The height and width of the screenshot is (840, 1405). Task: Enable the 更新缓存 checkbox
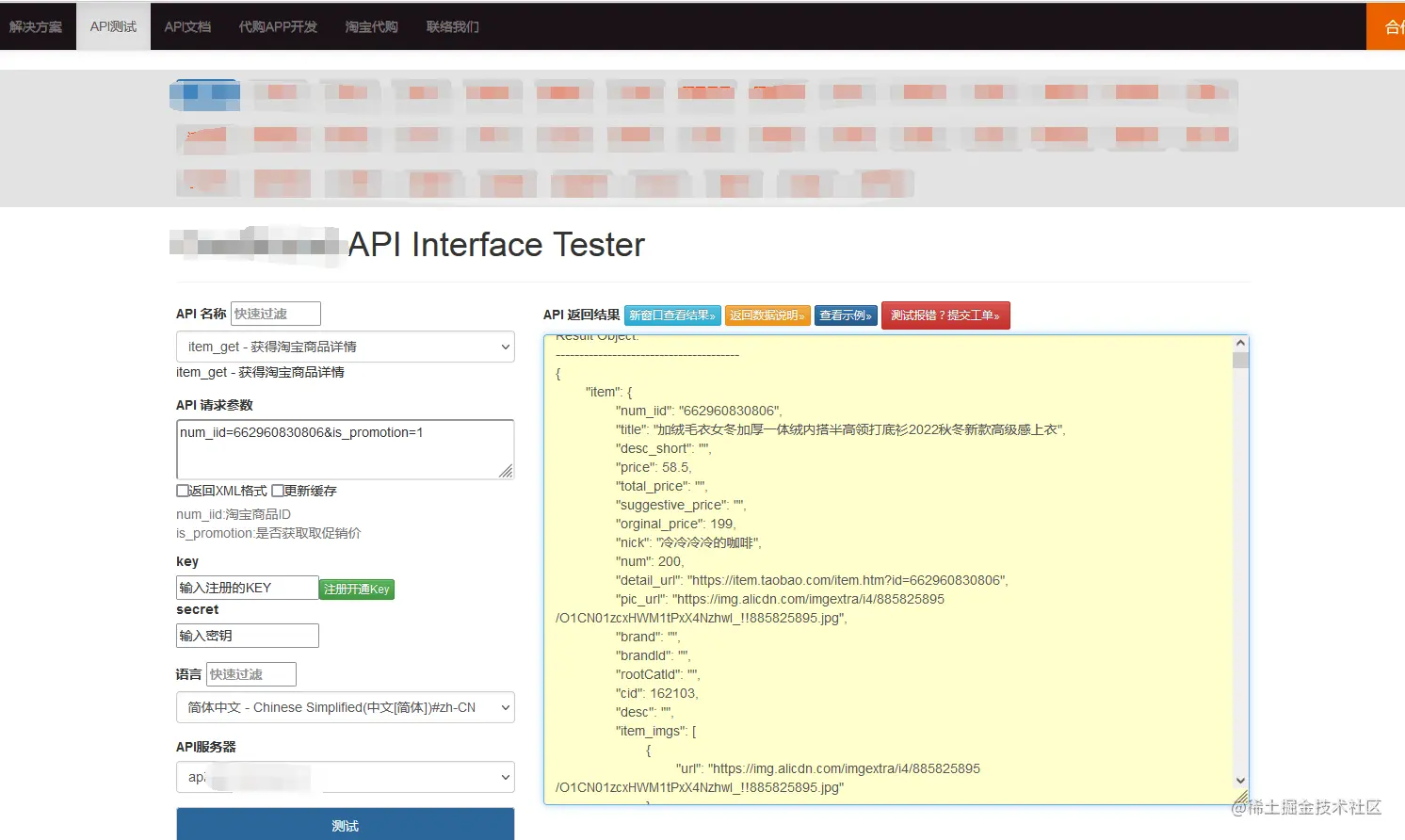[x=278, y=491]
